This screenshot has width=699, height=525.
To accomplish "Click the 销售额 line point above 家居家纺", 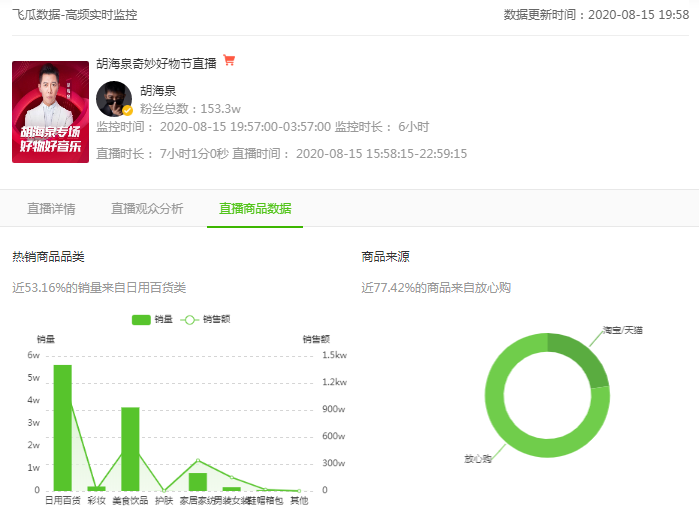I will pyautogui.click(x=198, y=460).
